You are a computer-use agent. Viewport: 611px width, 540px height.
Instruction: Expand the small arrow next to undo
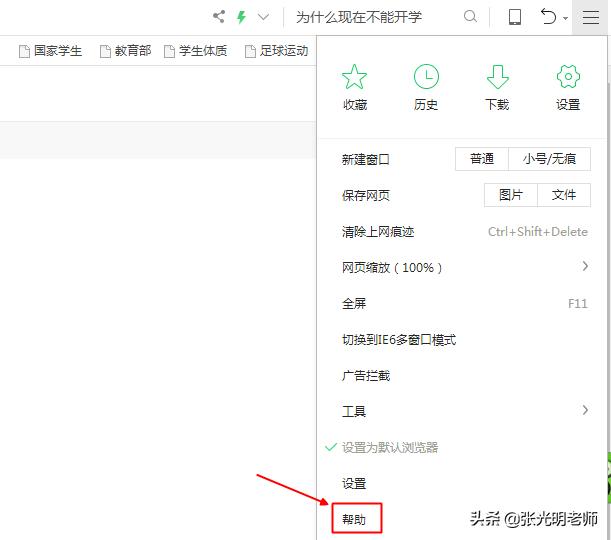click(565, 18)
